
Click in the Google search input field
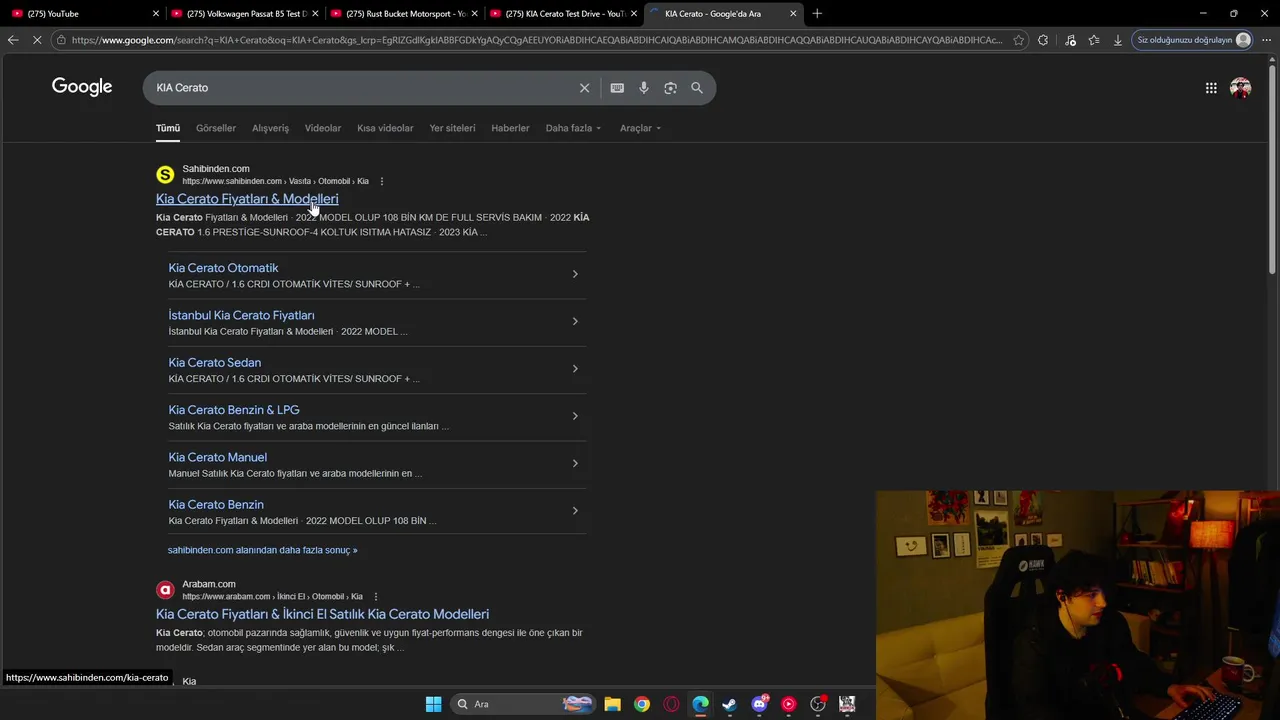364,88
